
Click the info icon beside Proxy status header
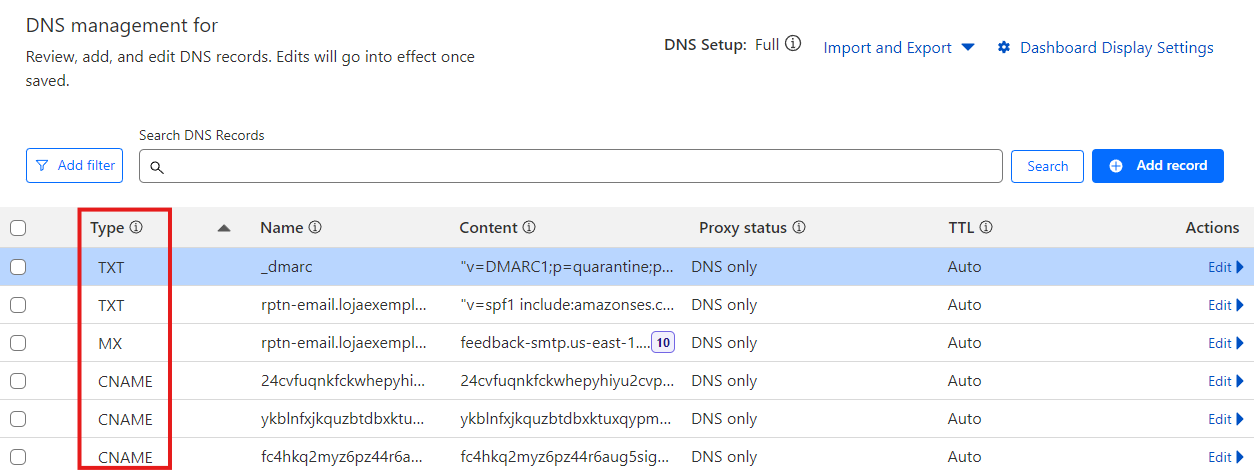[799, 228]
